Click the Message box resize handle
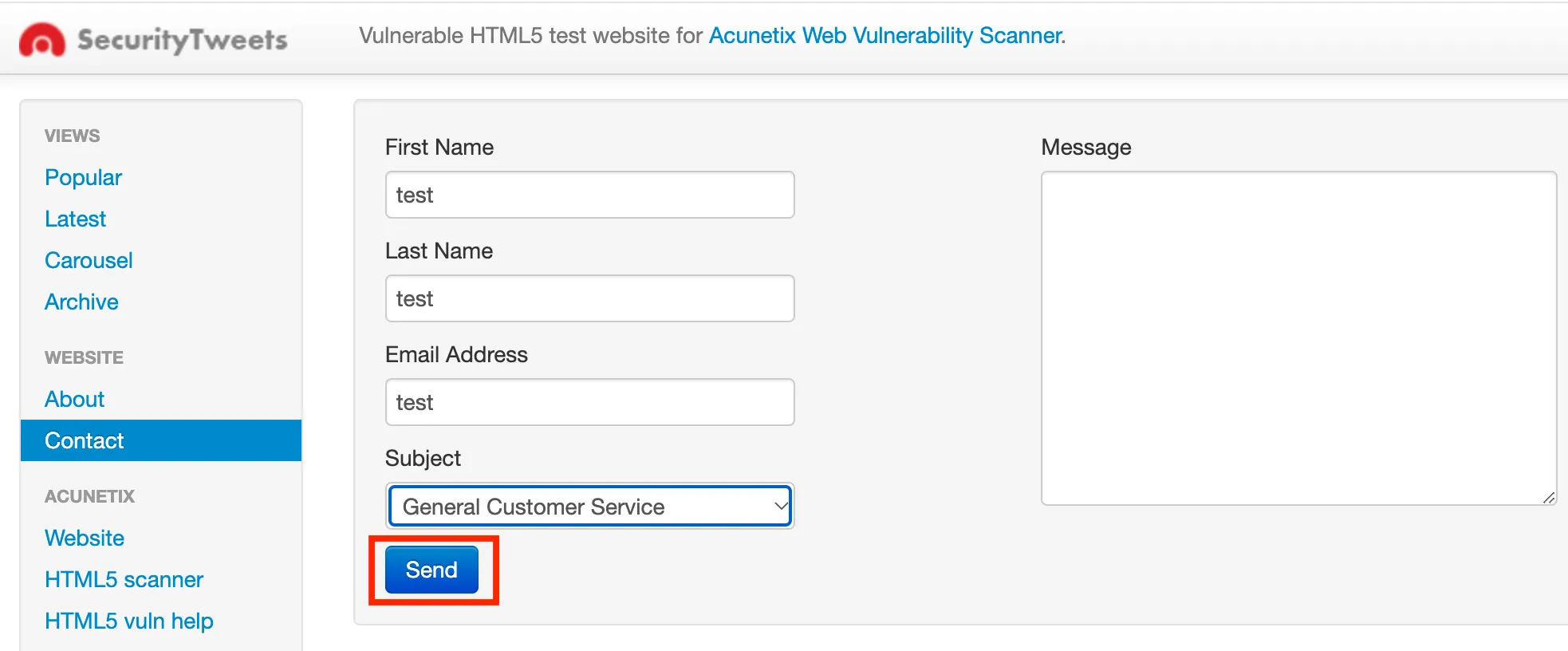The height and width of the screenshot is (651, 1568). coord(1549,497)
